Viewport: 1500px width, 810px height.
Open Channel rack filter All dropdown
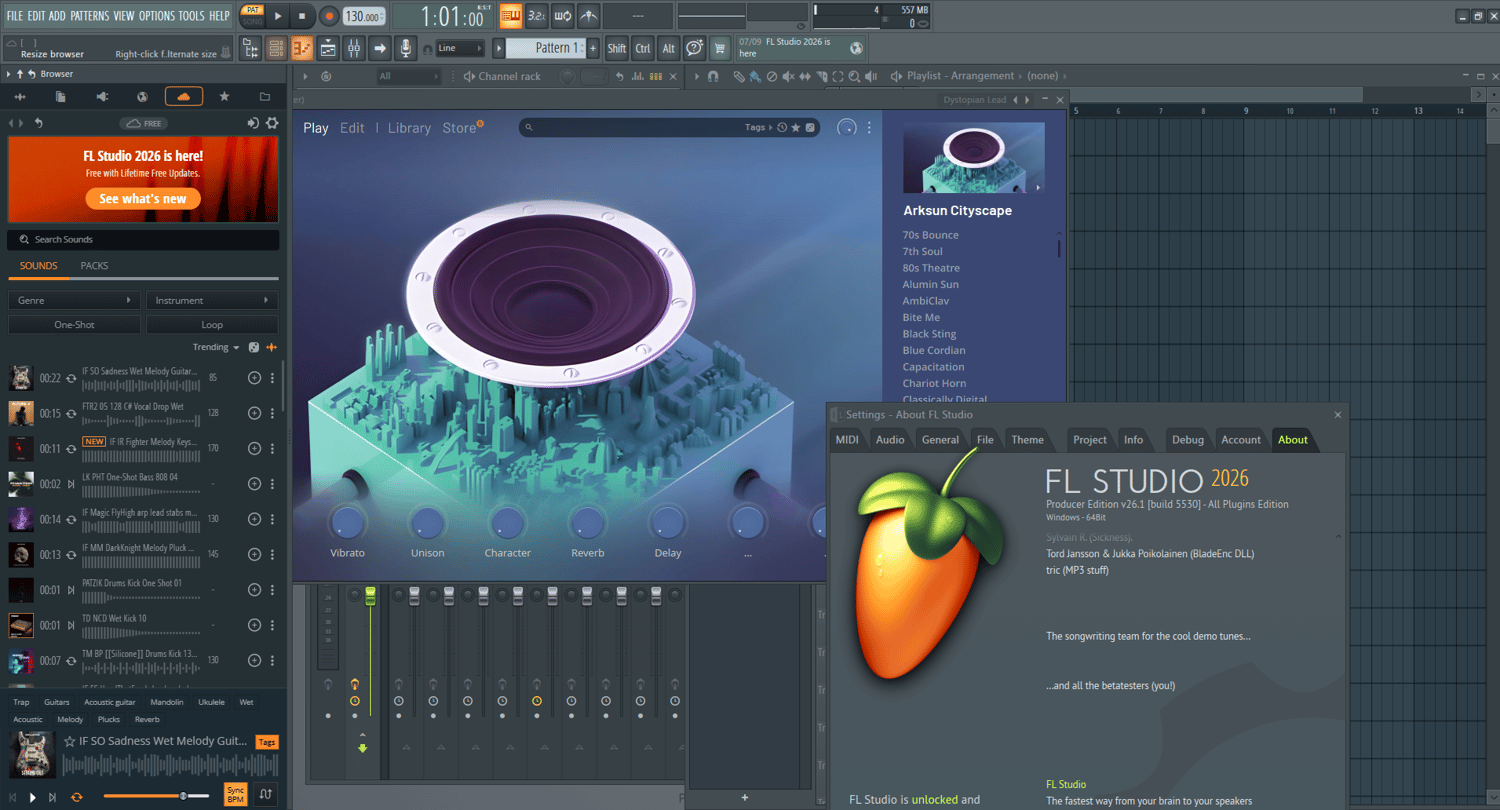[x=408, y=76]
